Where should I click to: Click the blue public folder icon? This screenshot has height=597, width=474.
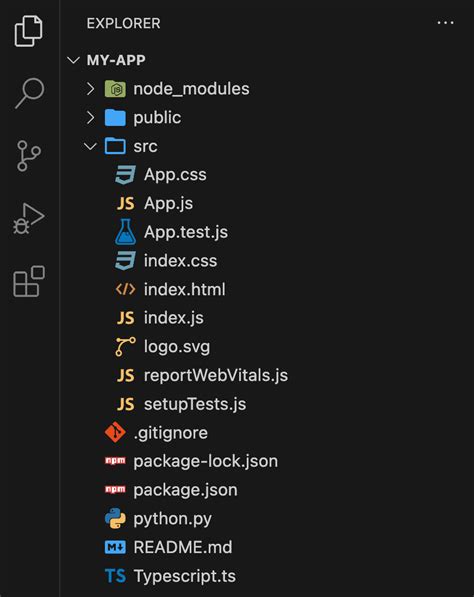pyautogui.click(x=115, y=118)
